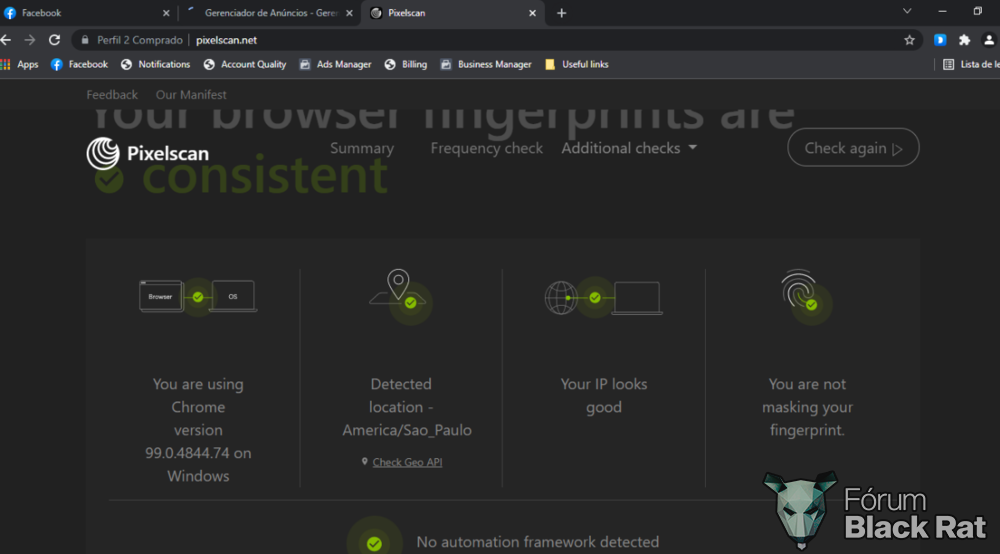The image size is (1000, 554).
Task: Click the Check again button
Action: tap(853, 148)
